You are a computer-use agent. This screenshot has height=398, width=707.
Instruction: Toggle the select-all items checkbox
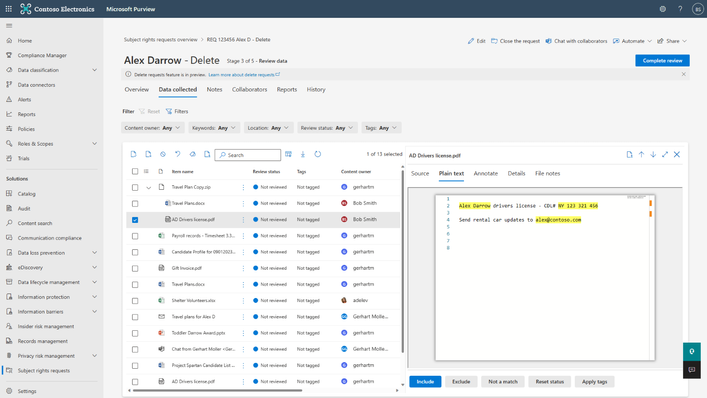click(135, 171)
